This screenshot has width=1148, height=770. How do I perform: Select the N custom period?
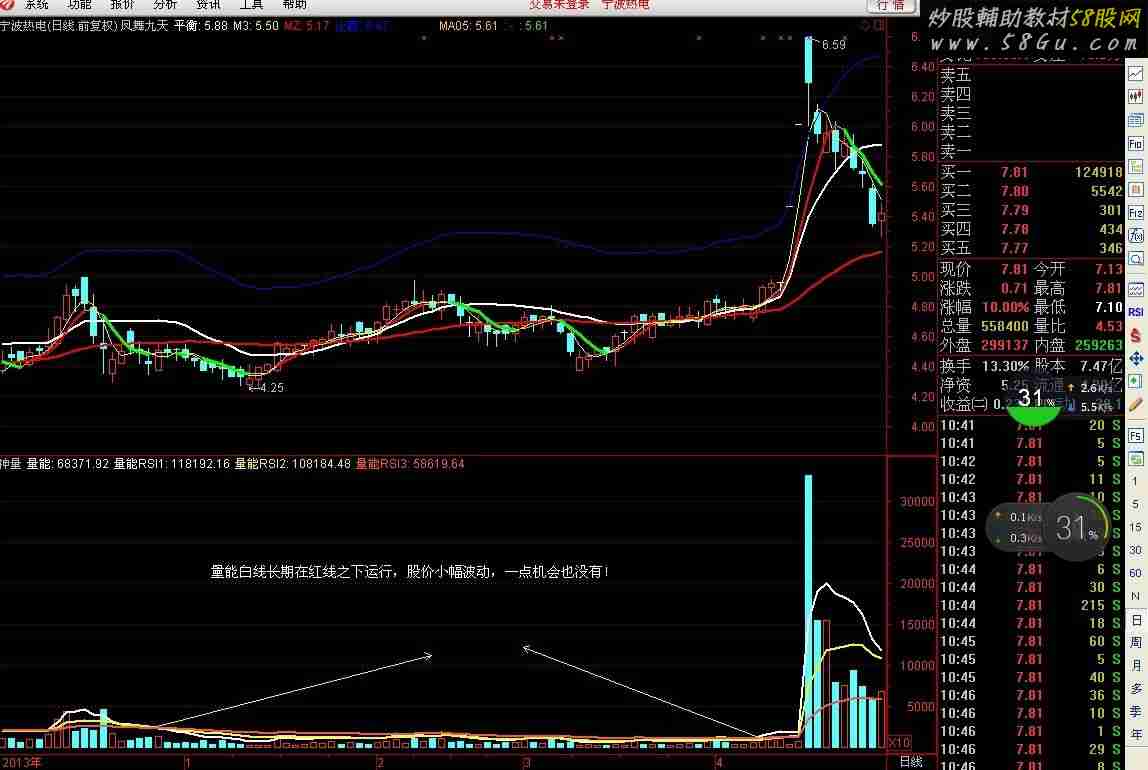(1136, 597)
